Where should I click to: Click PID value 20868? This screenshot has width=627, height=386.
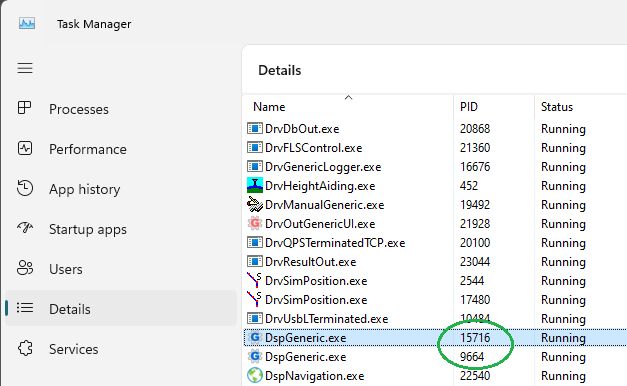pyautogui.click(x=475, y=129)
